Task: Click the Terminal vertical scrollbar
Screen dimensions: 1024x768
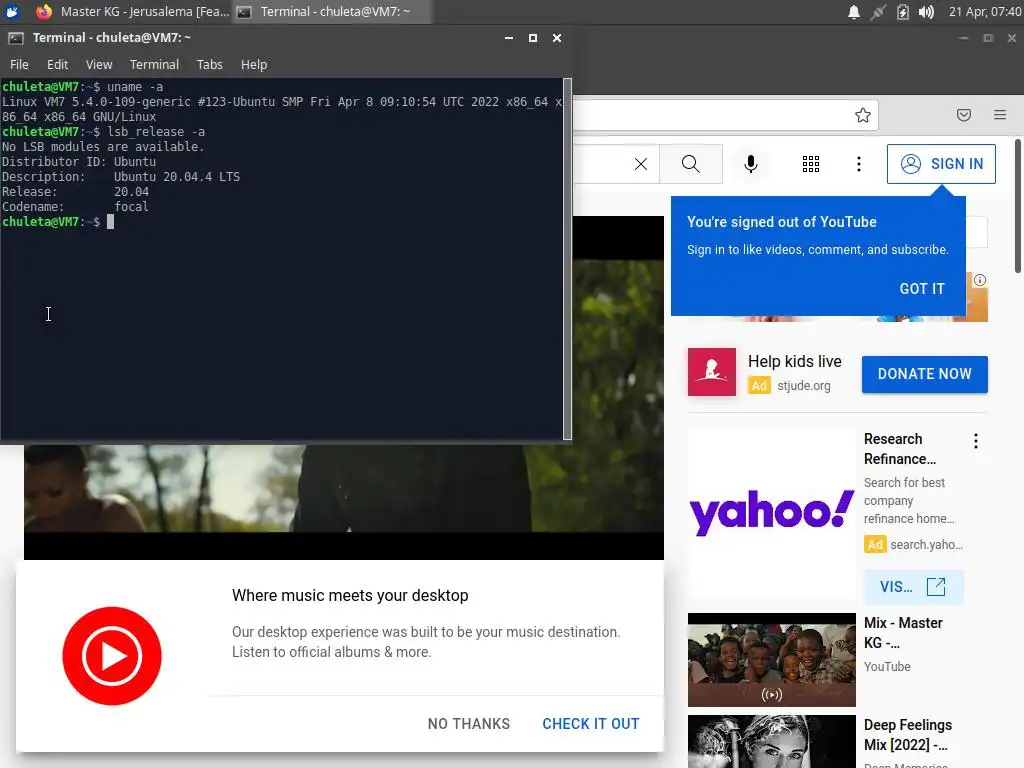Action: [567, 259]
